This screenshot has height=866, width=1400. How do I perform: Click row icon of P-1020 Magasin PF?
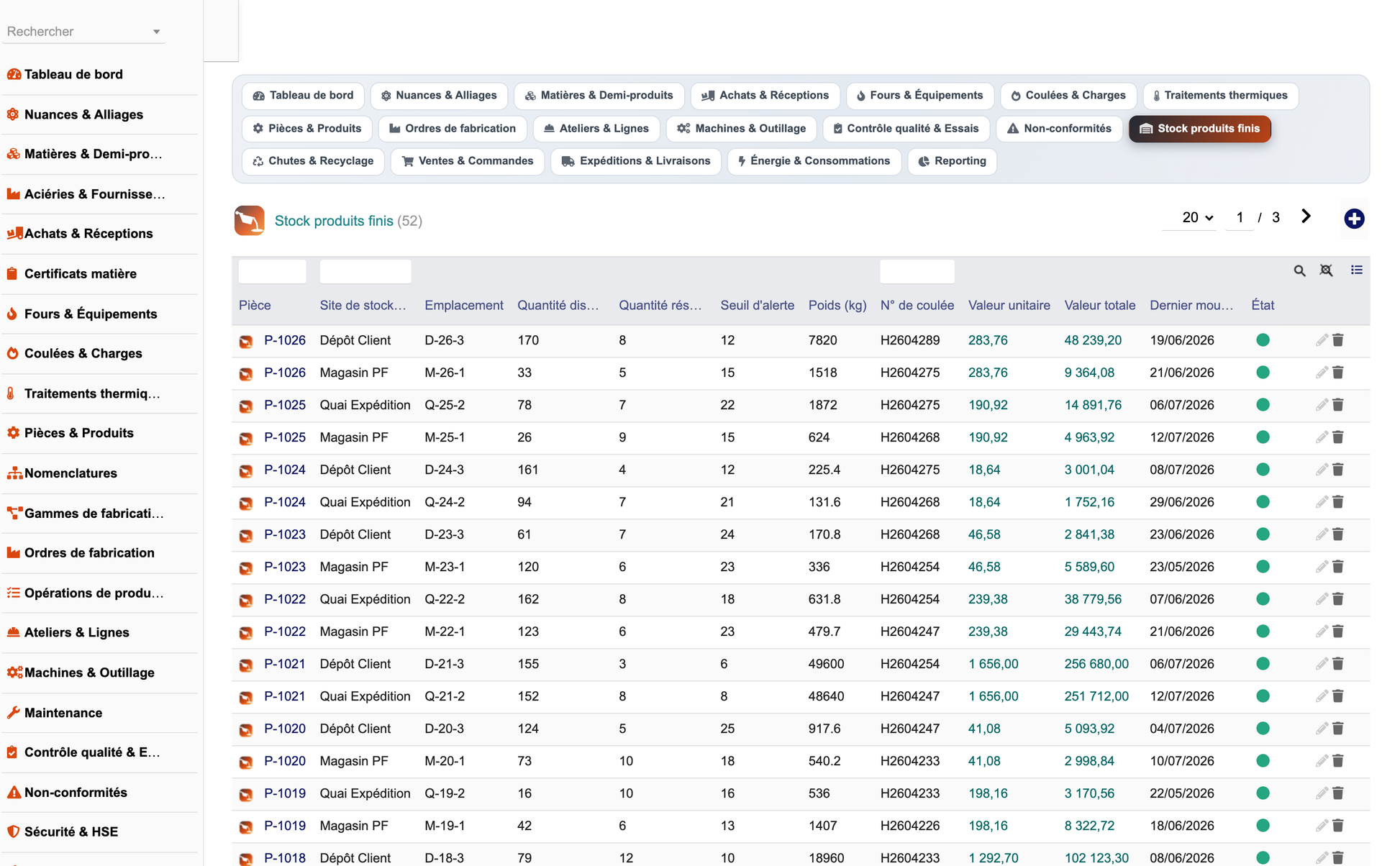pos(246,762)
